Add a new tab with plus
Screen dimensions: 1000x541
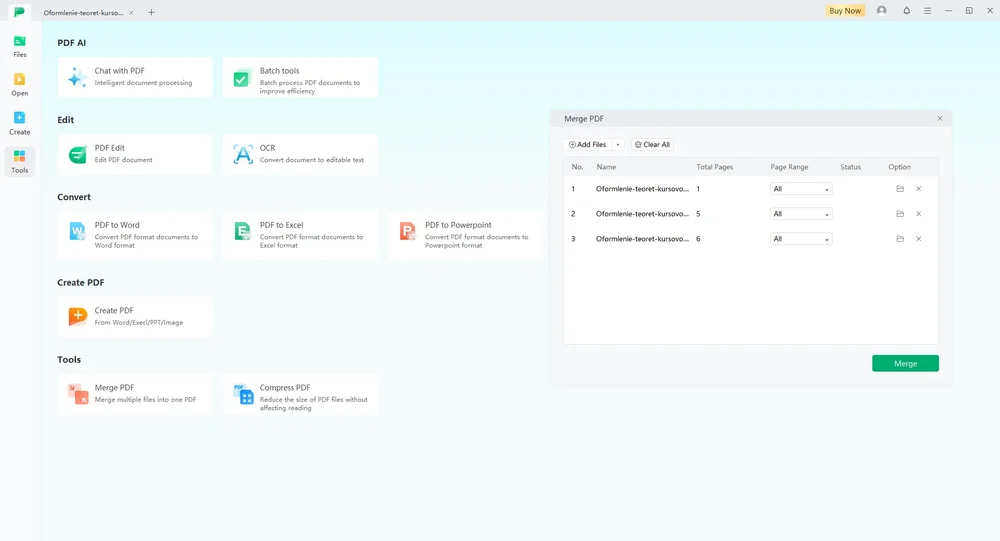tap(151, 12)
